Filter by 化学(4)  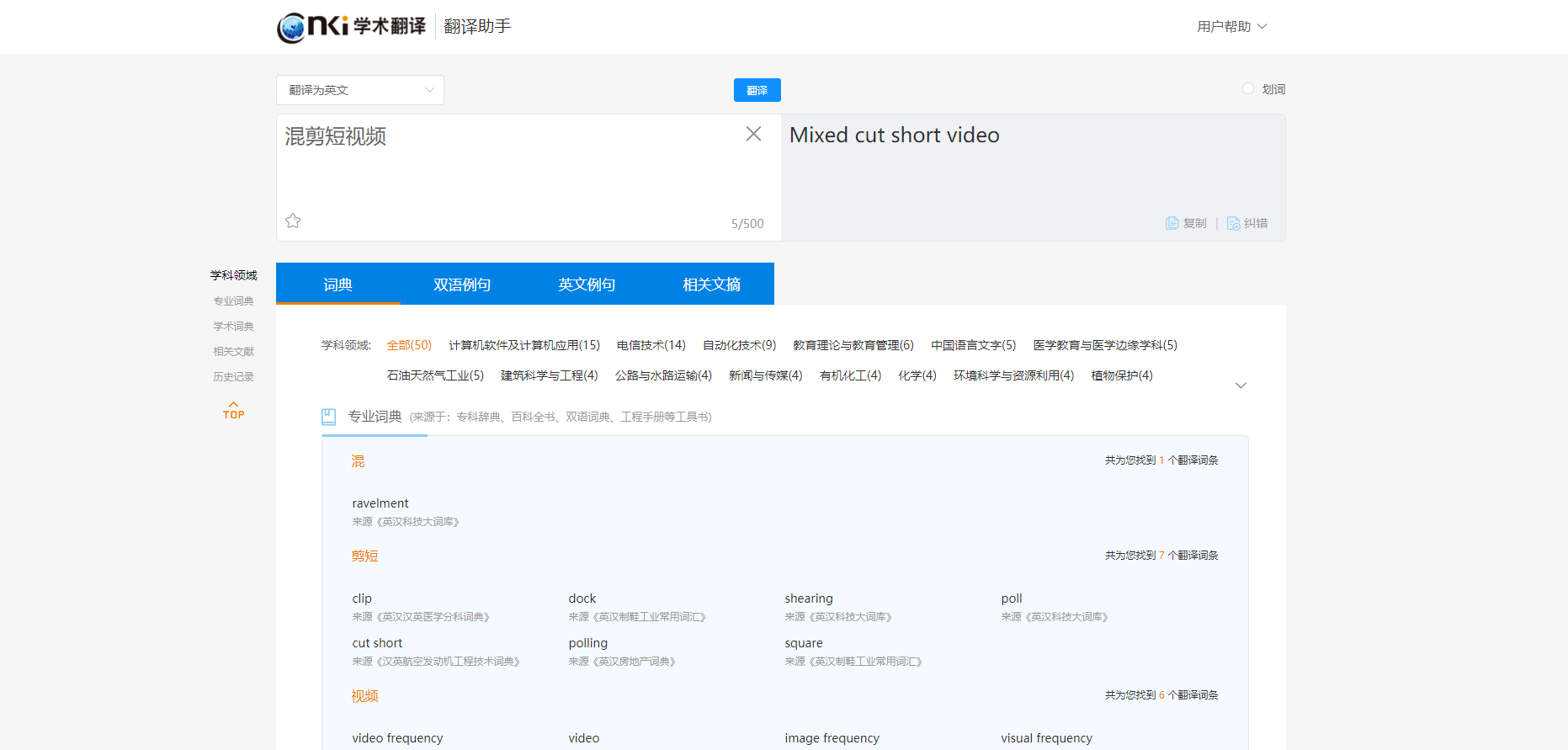pyautogui.click(x=917, y=375)
